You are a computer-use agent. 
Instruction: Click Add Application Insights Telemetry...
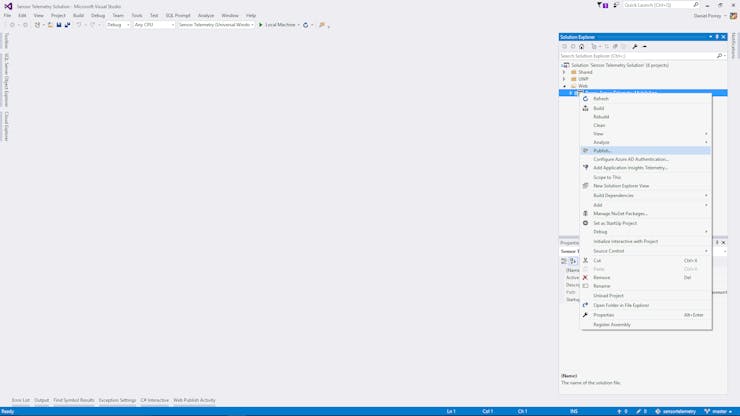(x=630, y=168)
